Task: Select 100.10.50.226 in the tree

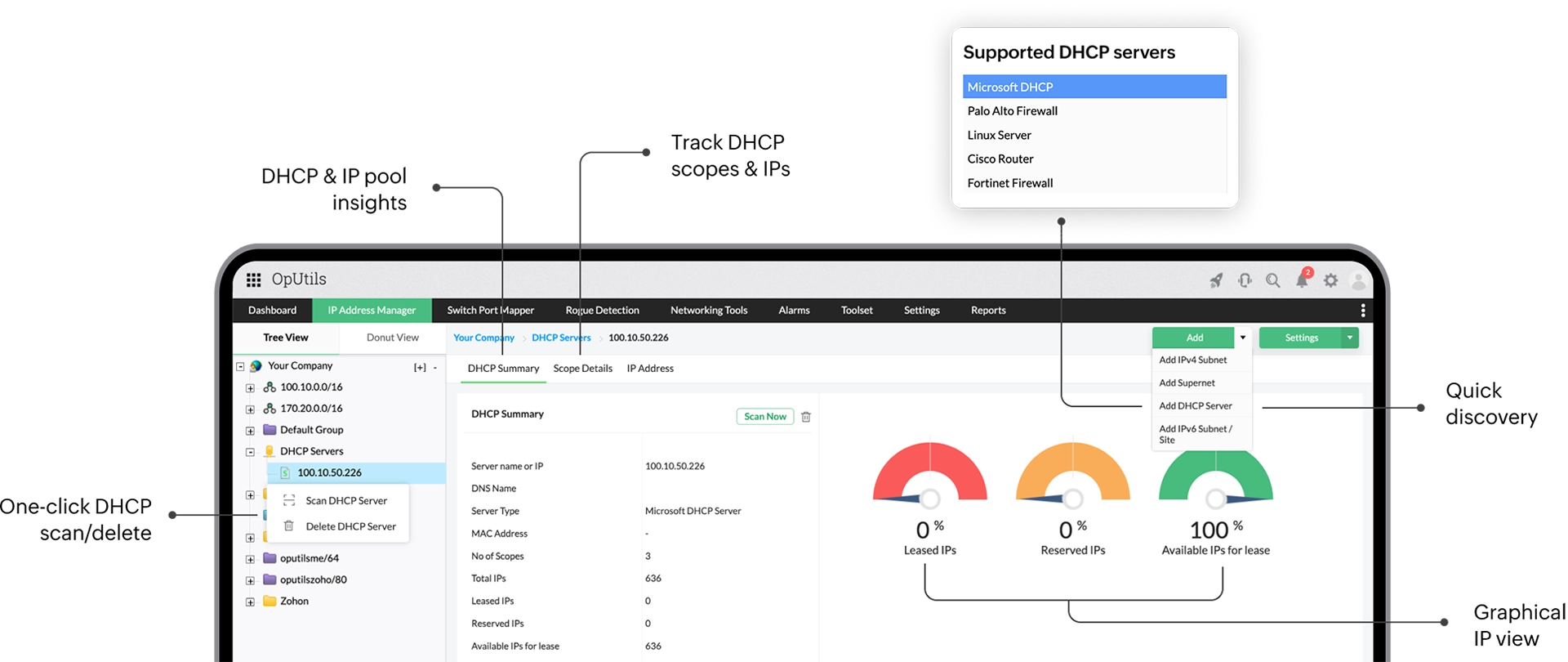Action: 356,472
